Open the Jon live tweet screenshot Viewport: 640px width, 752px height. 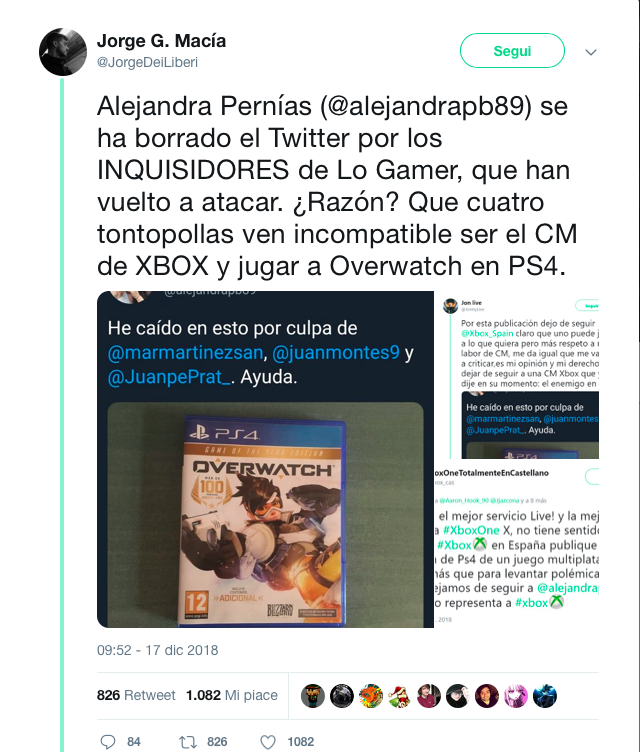click(x=517, y=375)
